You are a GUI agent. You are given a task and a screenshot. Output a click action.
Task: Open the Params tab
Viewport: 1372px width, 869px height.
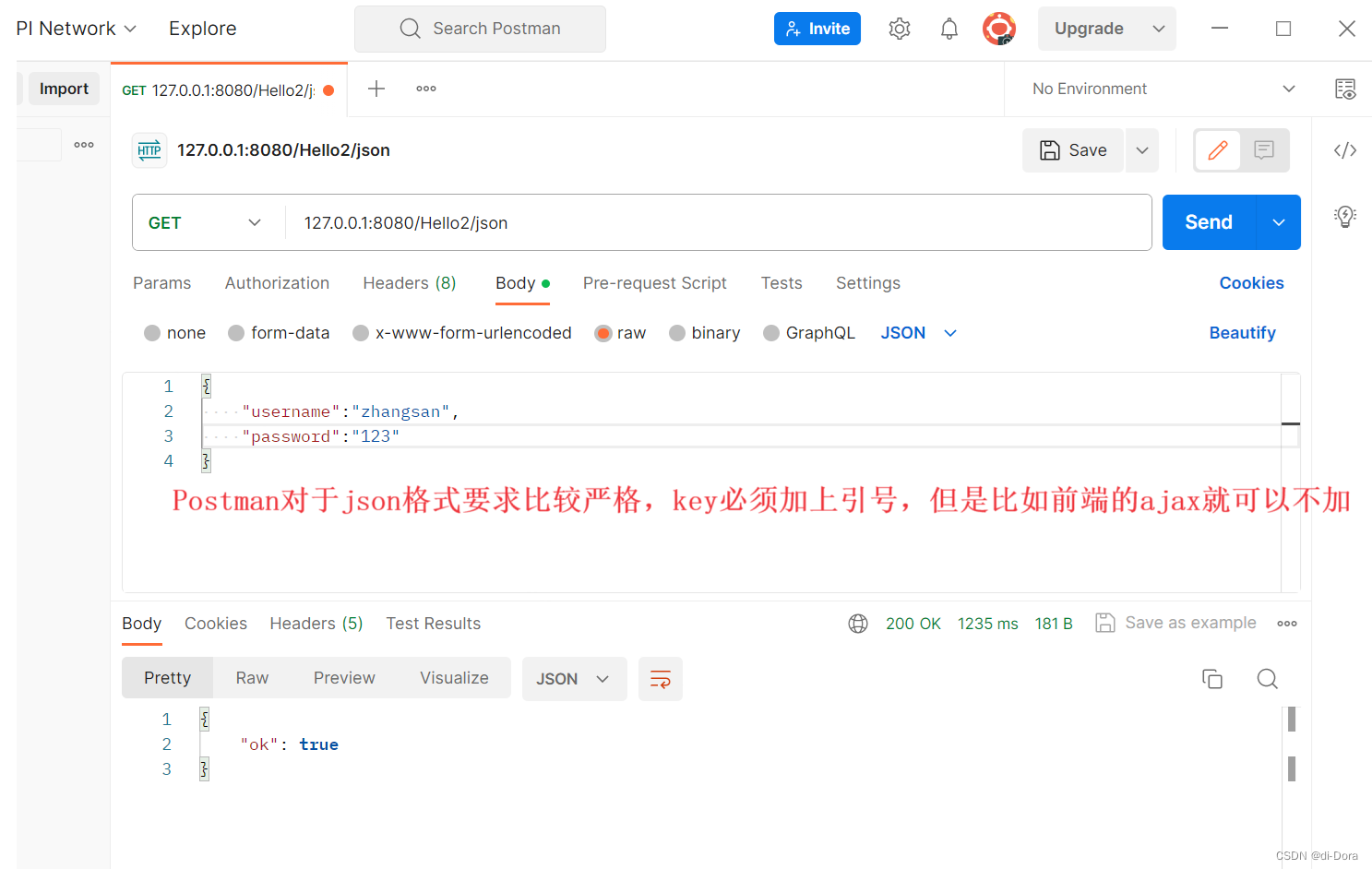coord(161,283)
